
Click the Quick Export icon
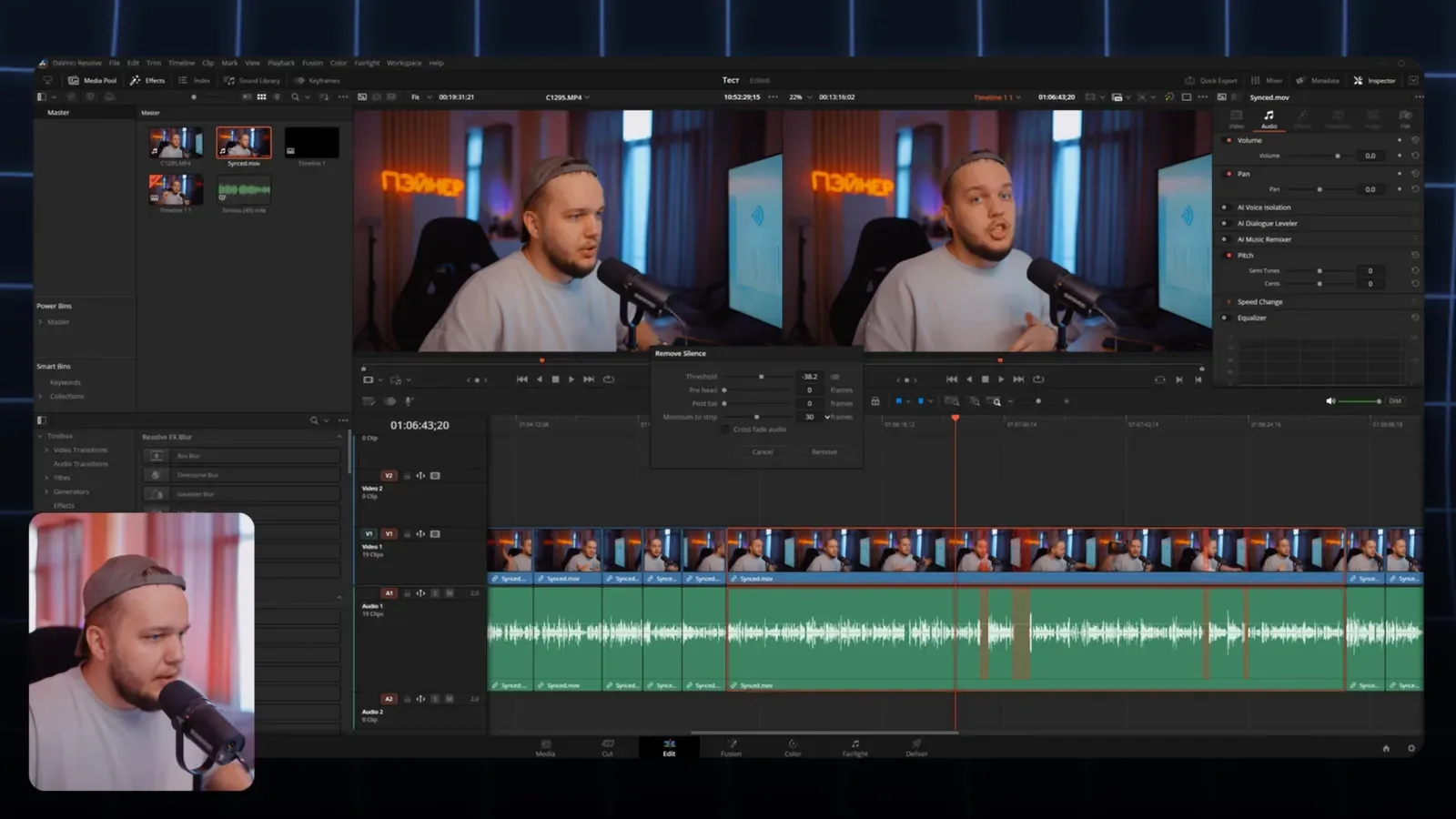(1189, 80)
